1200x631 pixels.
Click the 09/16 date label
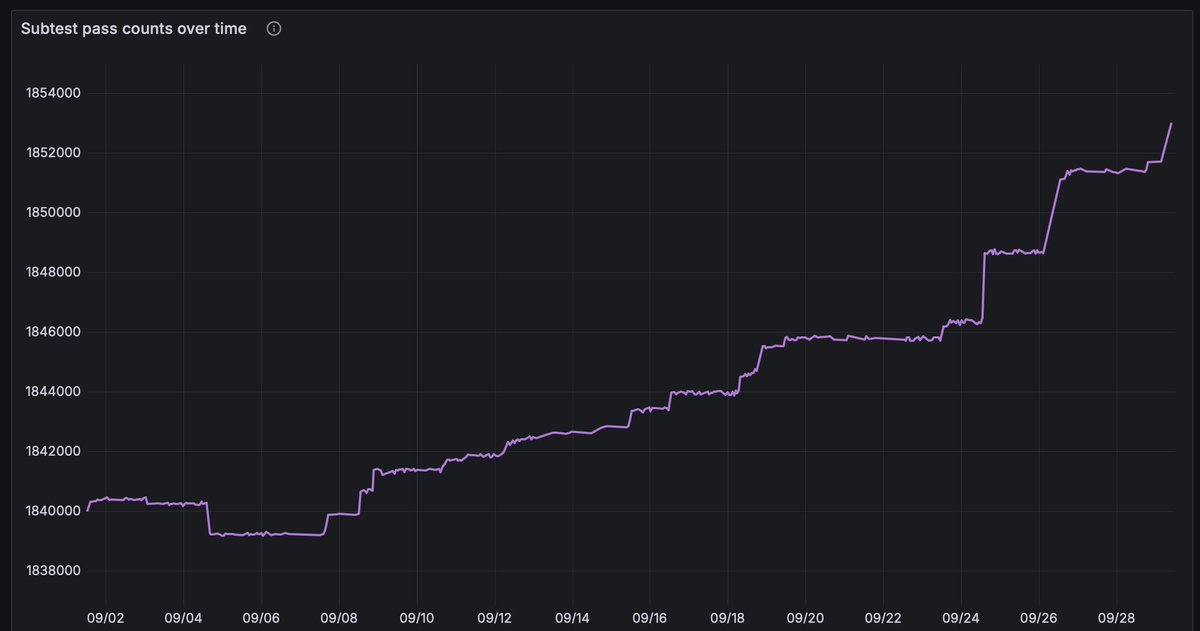651,618
